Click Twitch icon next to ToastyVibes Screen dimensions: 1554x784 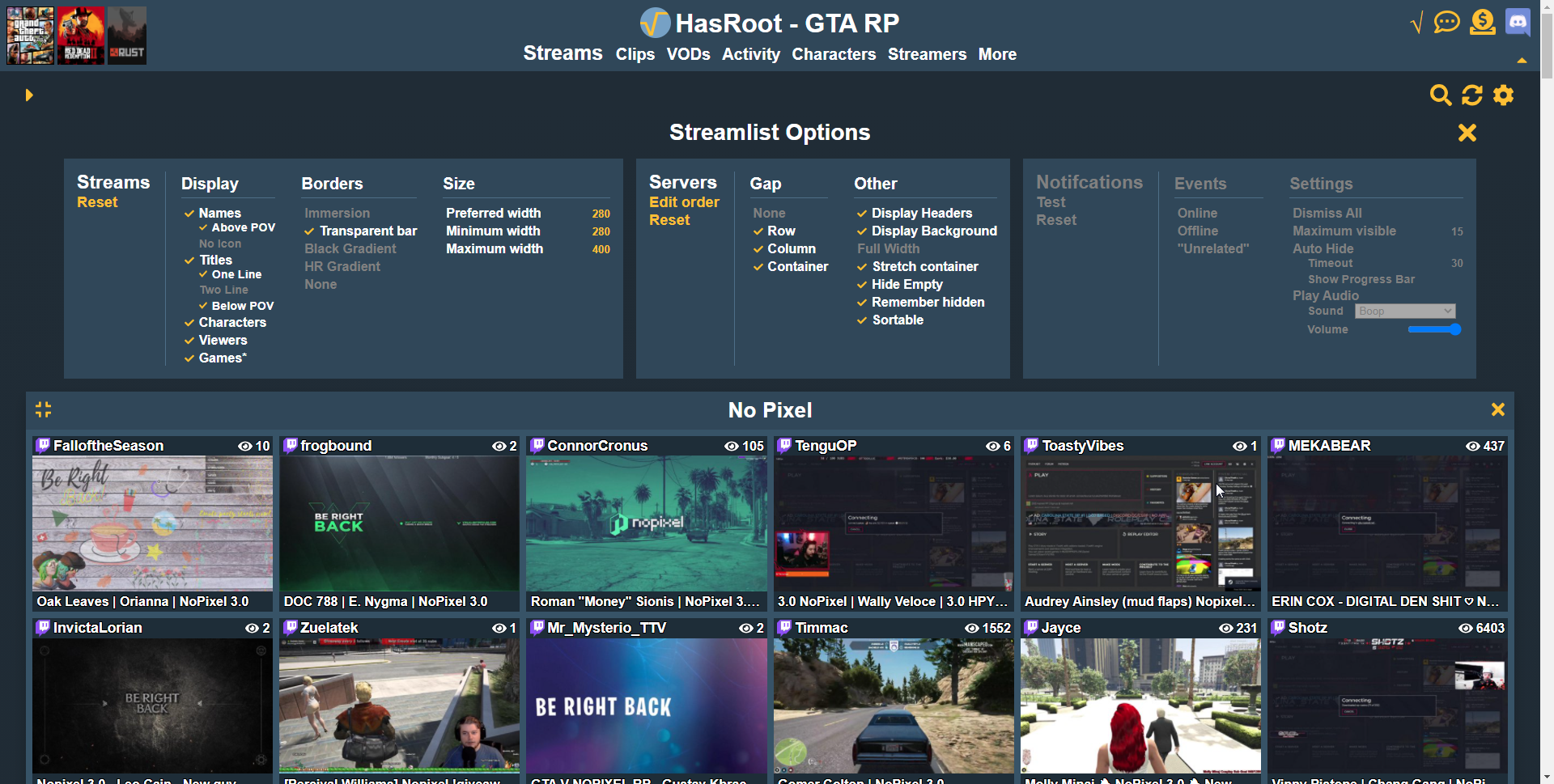[x=1031, y=446]
